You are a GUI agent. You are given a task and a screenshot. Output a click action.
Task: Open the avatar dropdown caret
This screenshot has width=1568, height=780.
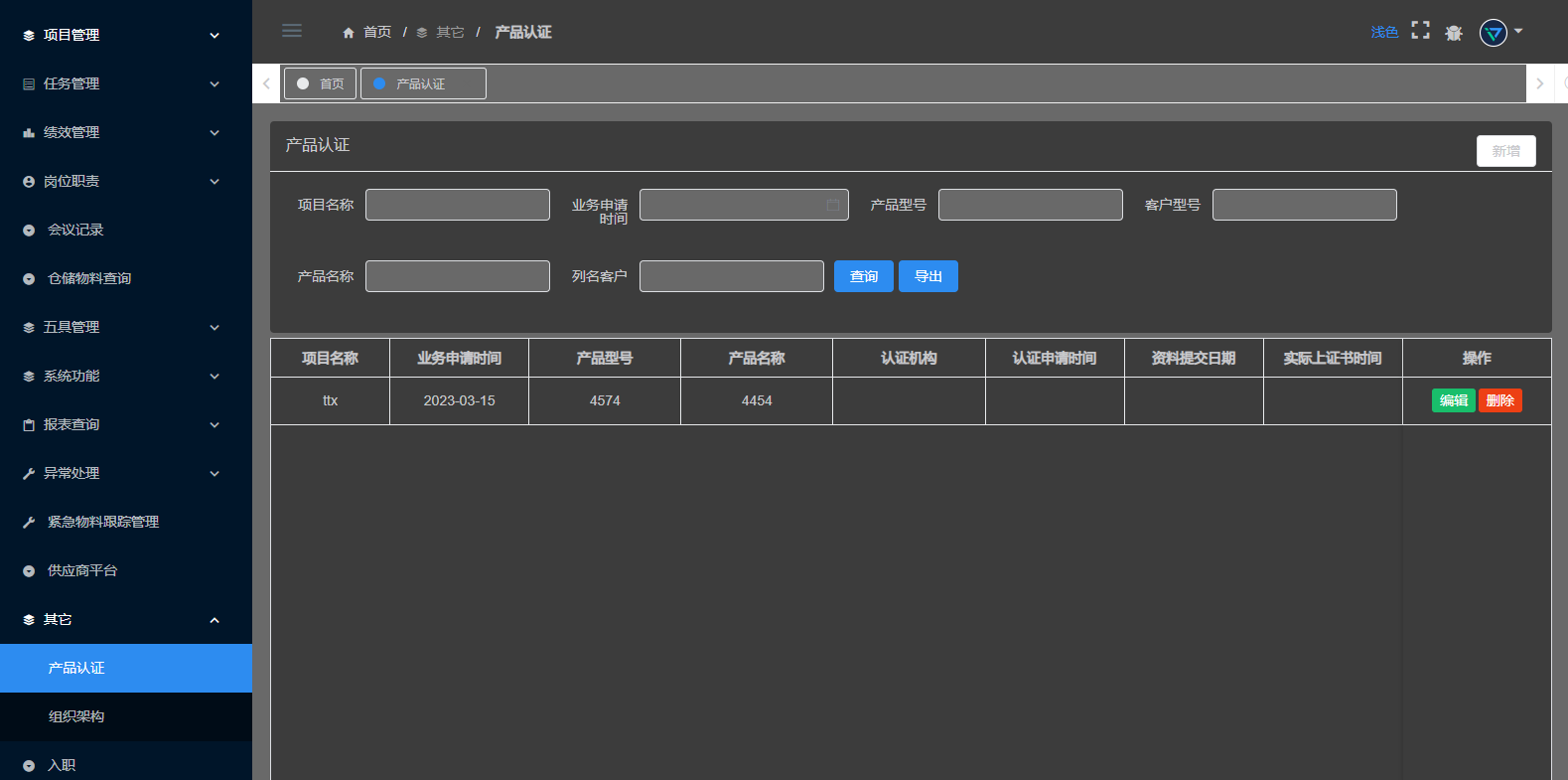click(1518, 31)
